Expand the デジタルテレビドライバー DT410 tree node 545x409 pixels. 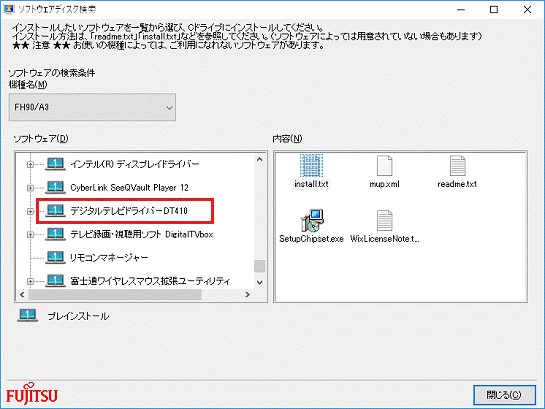30,211
